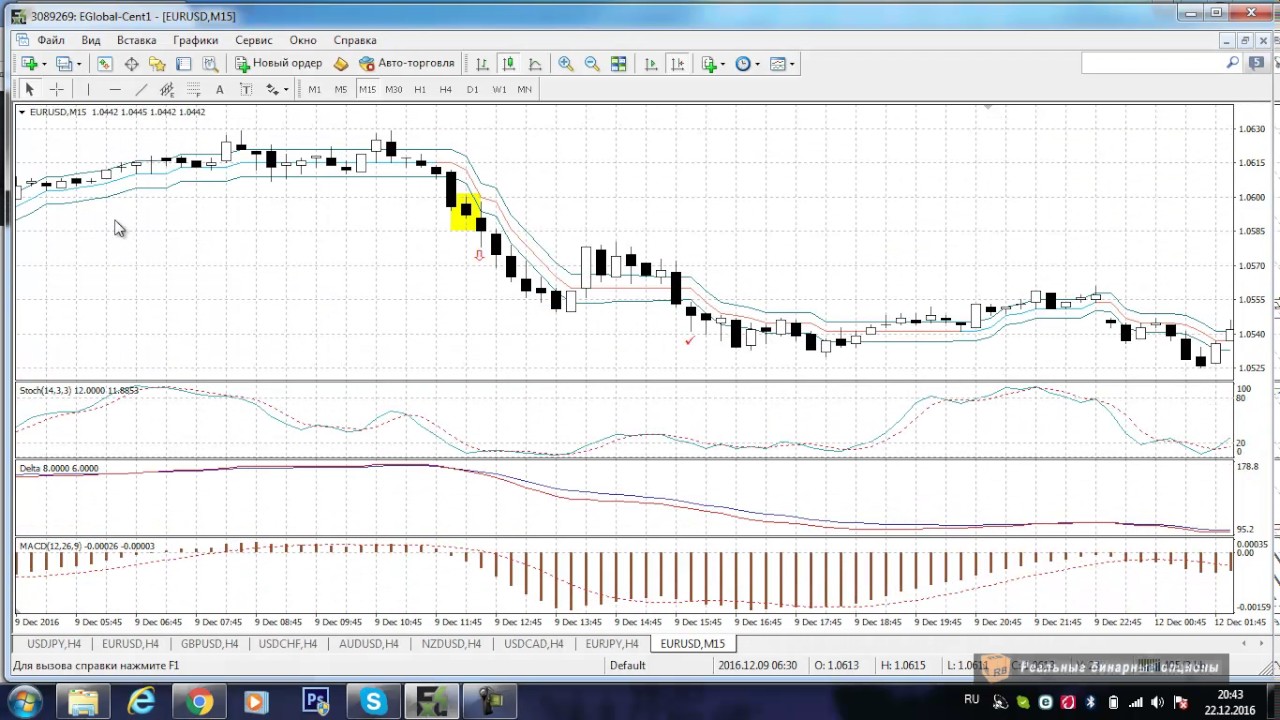This screenshot has width=1280, height=720.
Task: Select the Cursor arrow tool
Action: pyautogui.click(x=29, y=89)
